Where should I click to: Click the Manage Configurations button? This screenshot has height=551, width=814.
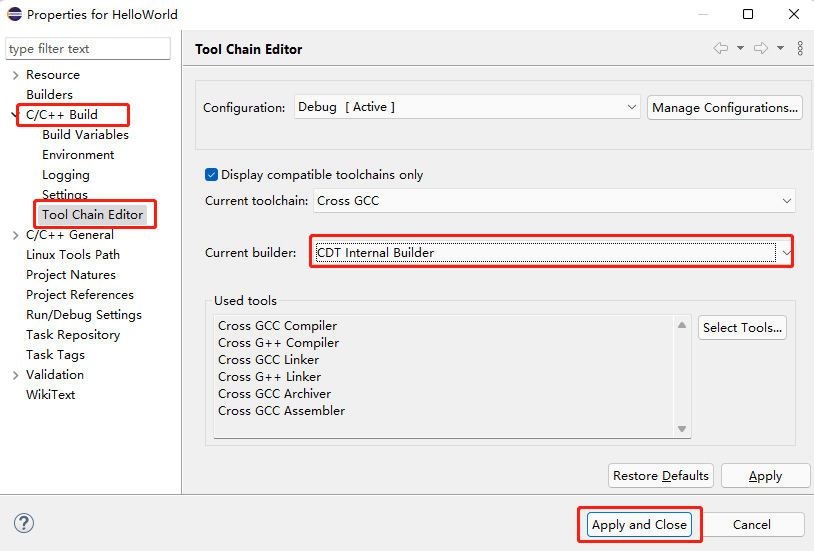tap(725, 107)
